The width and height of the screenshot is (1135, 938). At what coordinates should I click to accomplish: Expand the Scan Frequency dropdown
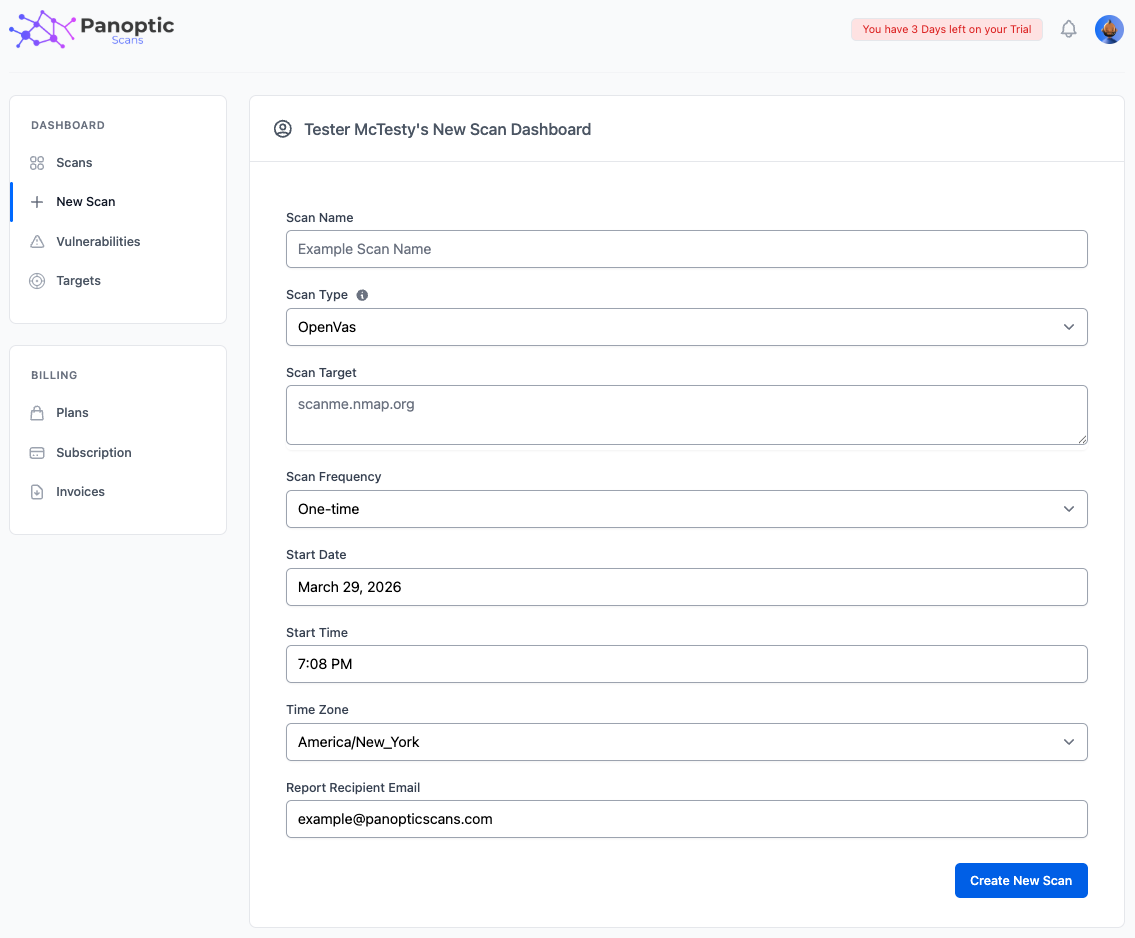pyautogui.click(x=687, y=509)
